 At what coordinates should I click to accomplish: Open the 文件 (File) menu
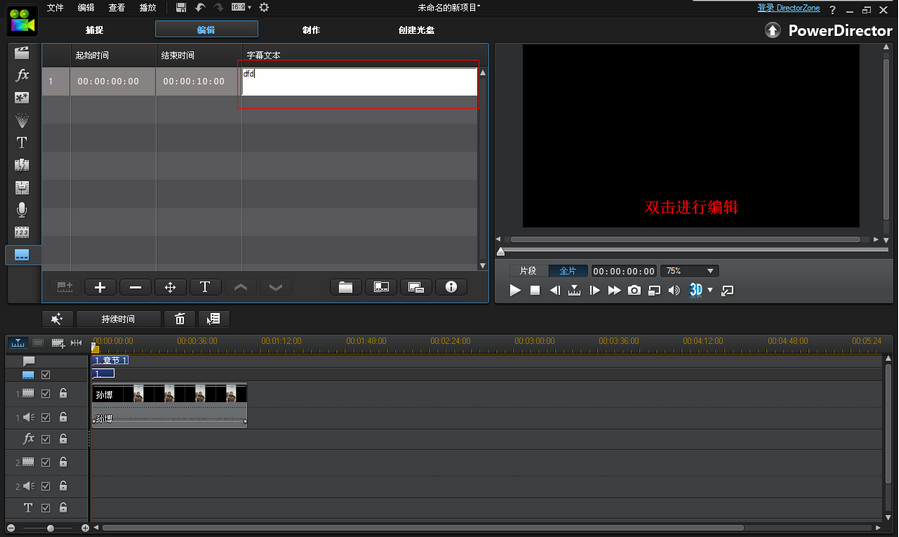point(55,7)
